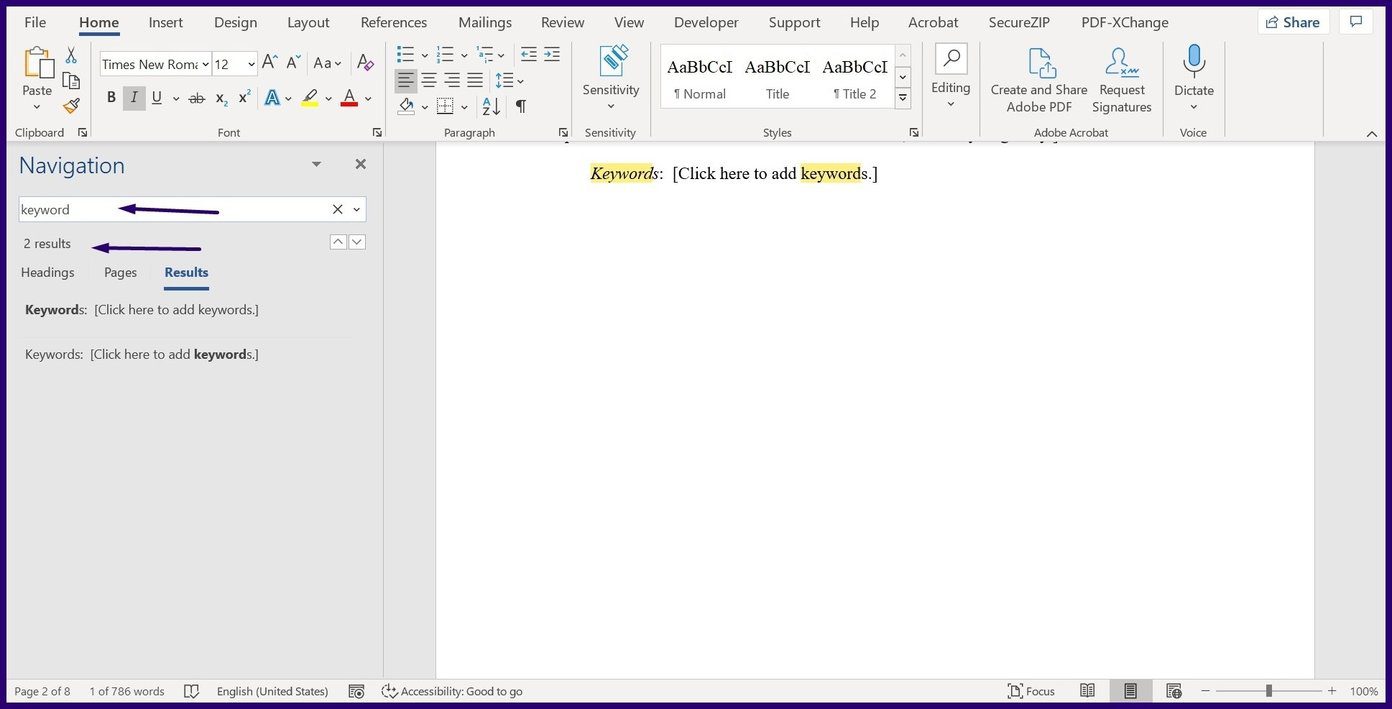Start Dictate microphone

pyautogui.click(x=1194, y=78)
